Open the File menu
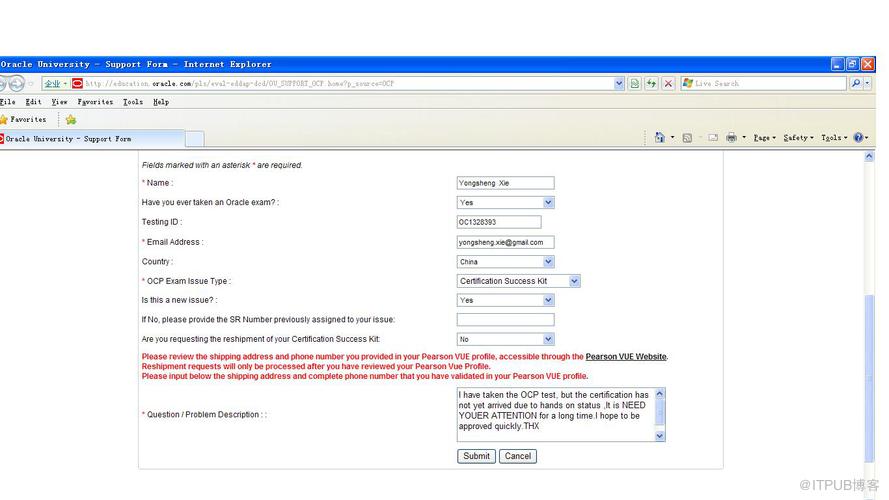 click(x=7, y=102)
